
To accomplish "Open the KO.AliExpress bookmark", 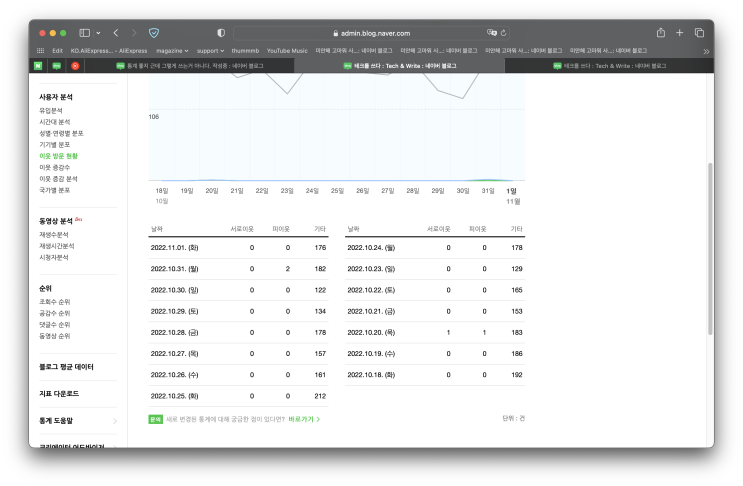I will tap(109, 51).
